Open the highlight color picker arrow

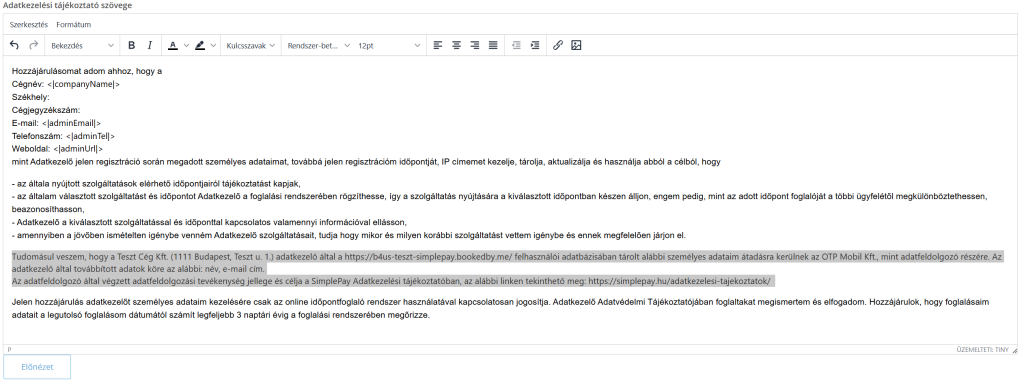214,46
